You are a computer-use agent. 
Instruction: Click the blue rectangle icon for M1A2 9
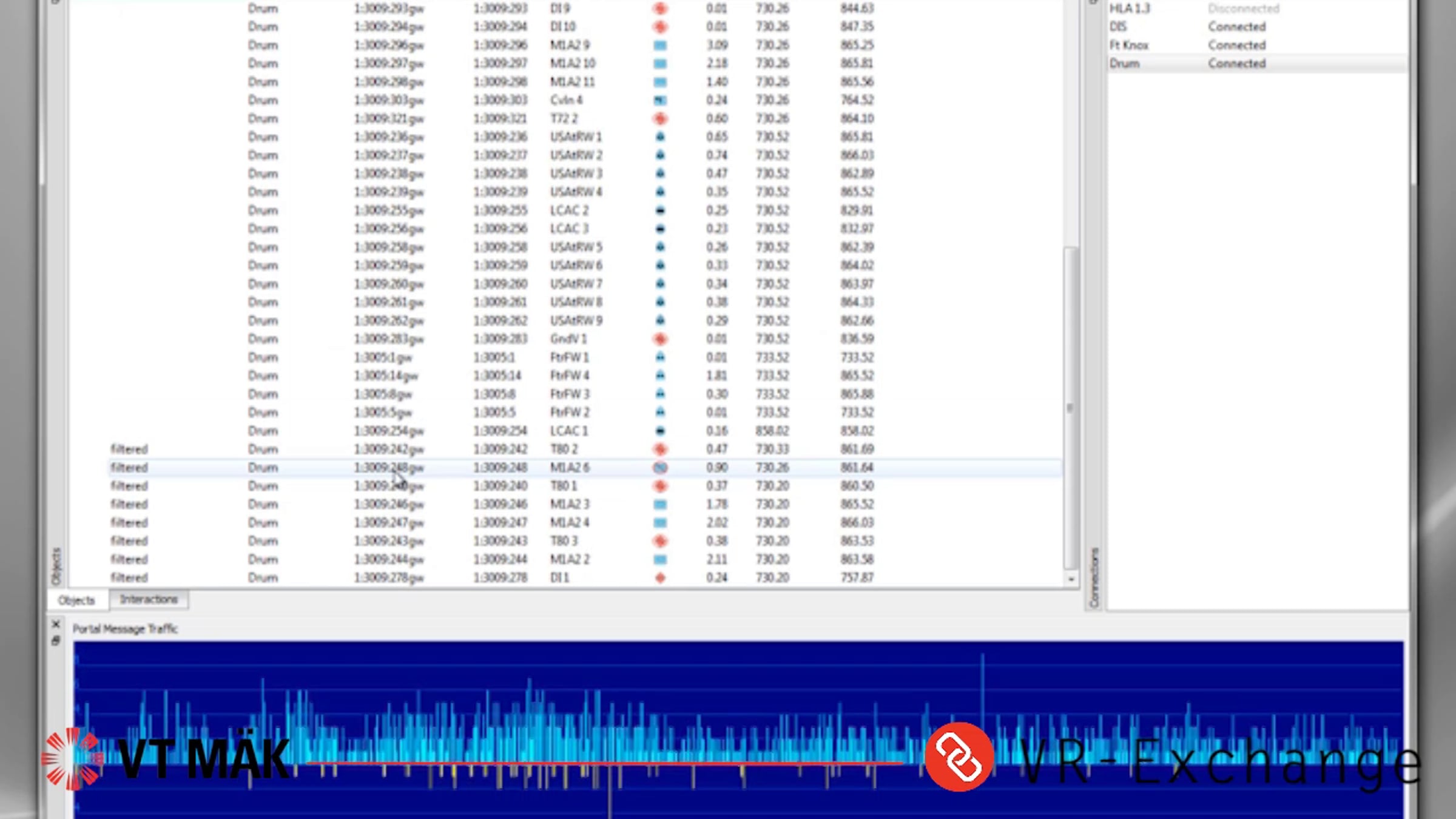coord(660,45)
